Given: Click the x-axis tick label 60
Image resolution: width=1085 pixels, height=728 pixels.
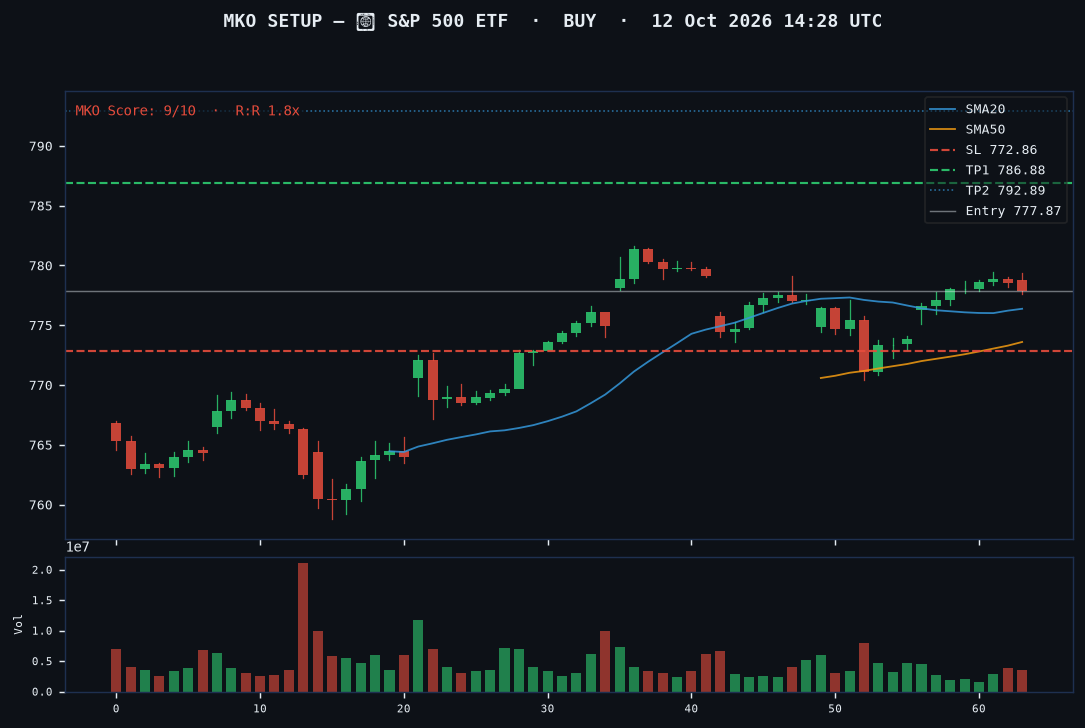Looking at the screenshot, I should (979, 709).
